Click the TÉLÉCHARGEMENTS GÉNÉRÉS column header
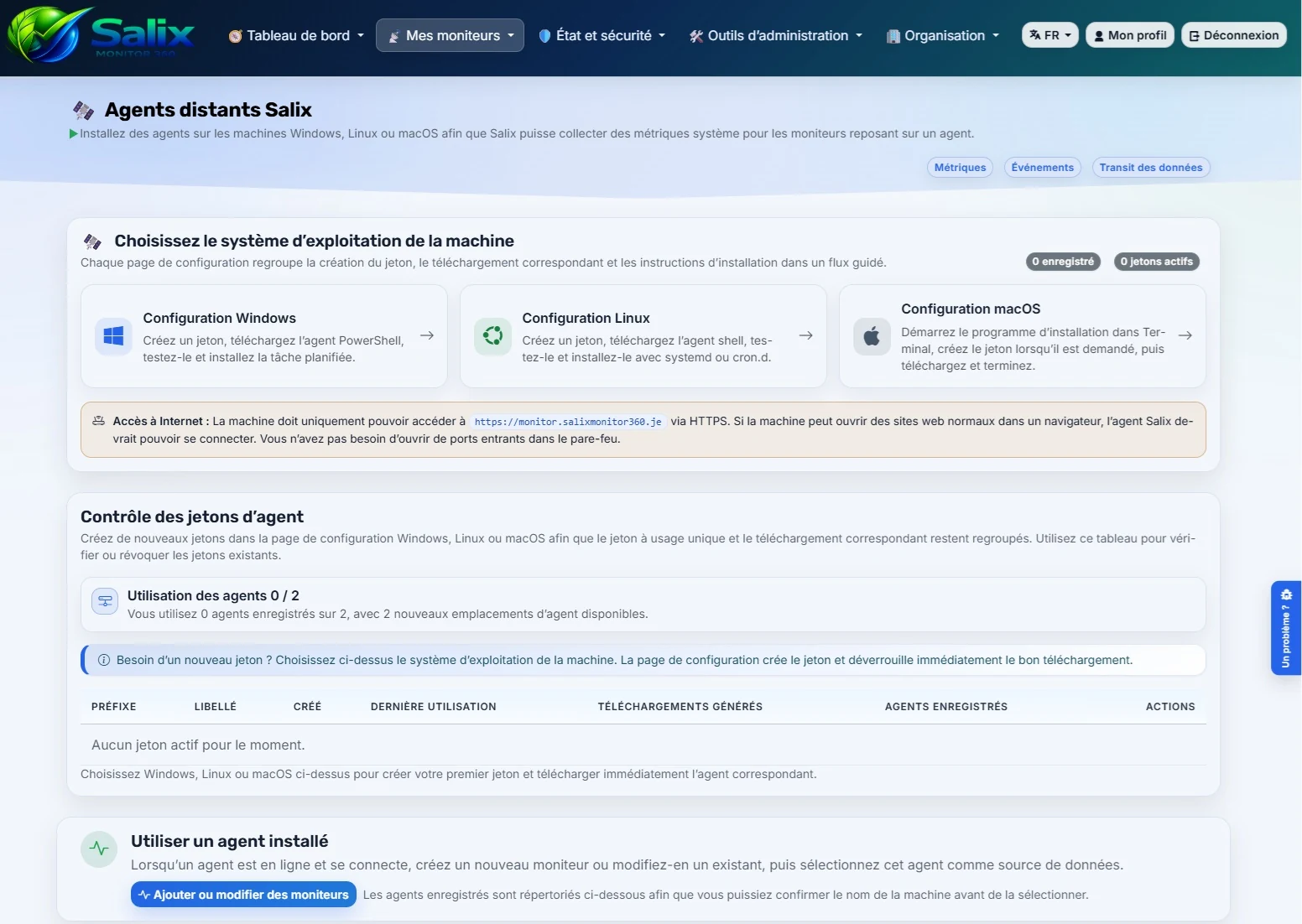1302x924 pixels. pyautogui.click(x=680, y=707)
